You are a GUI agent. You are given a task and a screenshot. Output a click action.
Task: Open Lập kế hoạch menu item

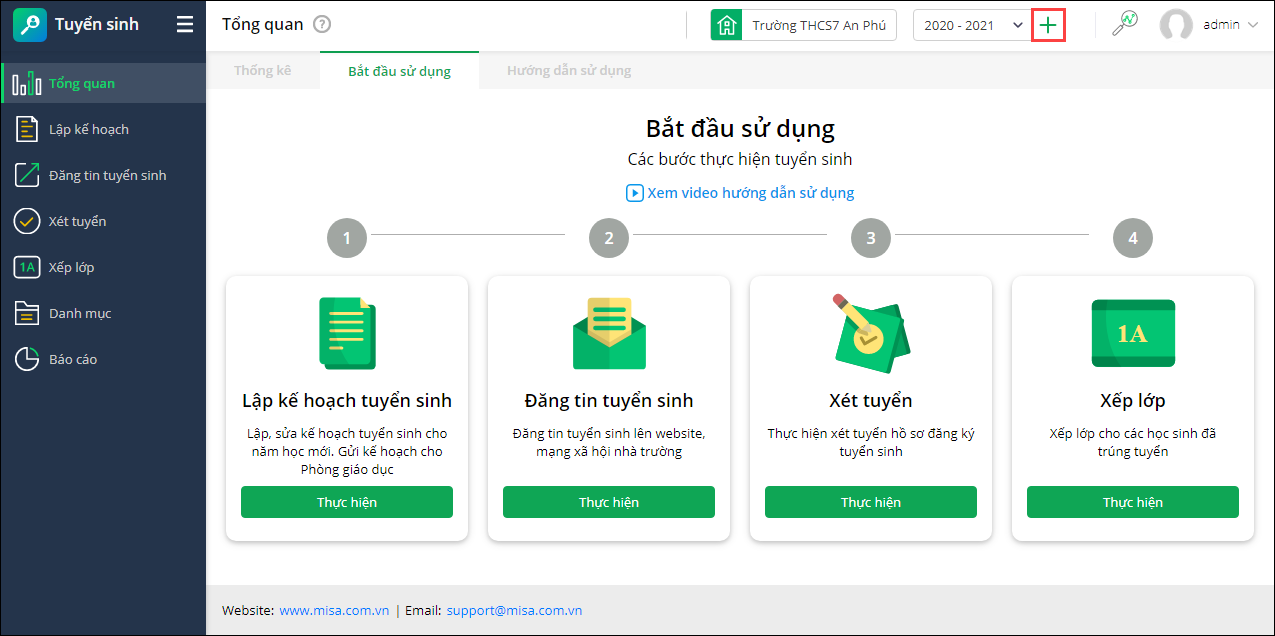[x=103, y=129]
